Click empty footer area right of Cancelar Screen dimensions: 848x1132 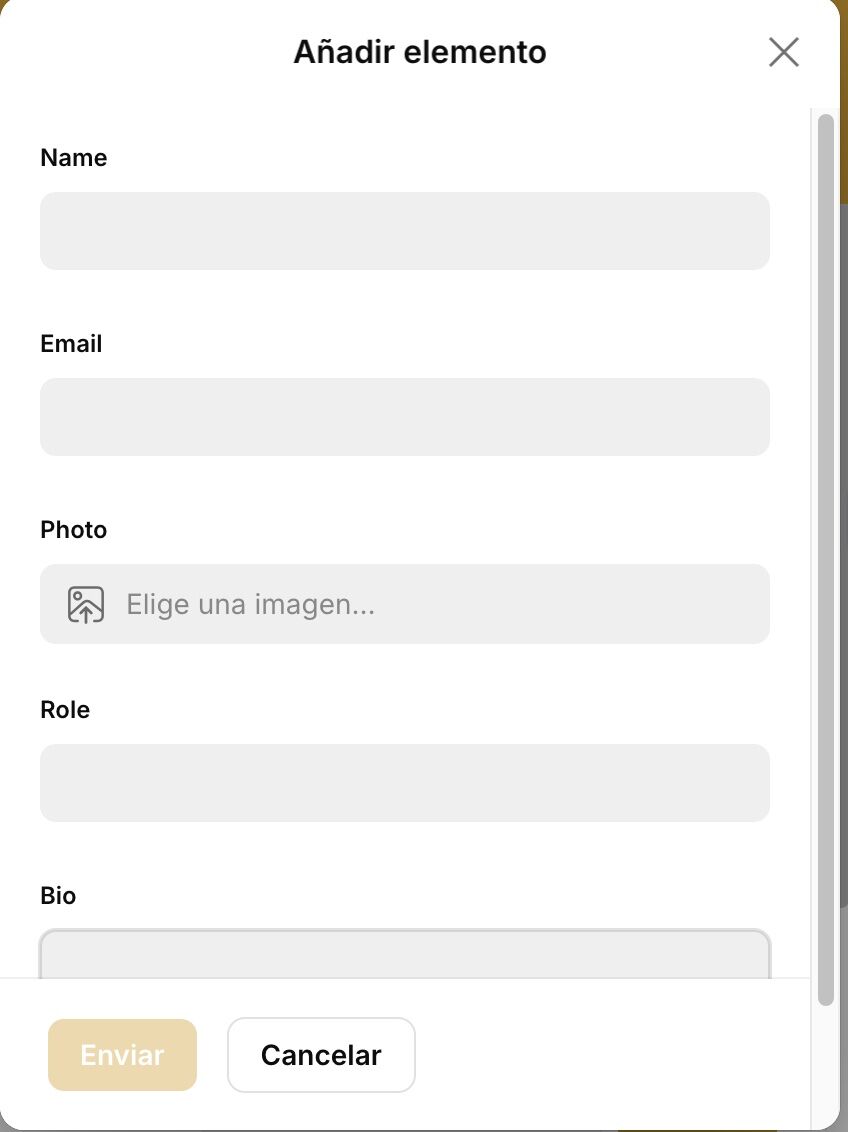point(610,1055)
